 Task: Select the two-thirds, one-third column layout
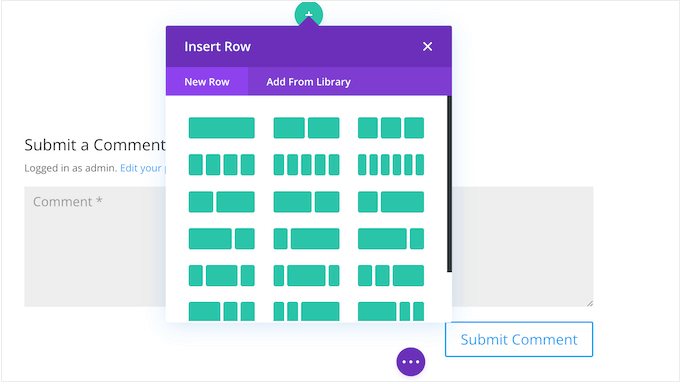tap(222, 239)
